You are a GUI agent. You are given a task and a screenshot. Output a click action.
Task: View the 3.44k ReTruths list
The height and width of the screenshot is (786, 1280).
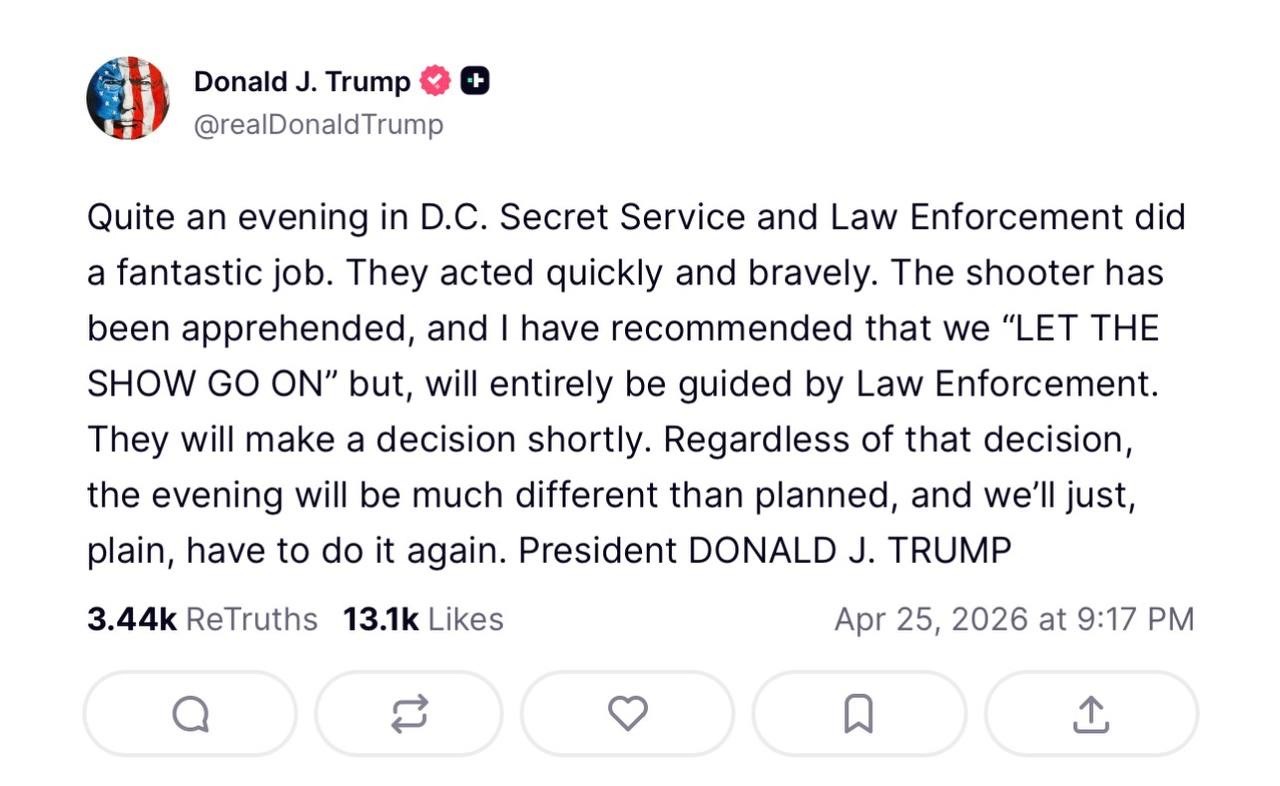click(x=202, y=619)
